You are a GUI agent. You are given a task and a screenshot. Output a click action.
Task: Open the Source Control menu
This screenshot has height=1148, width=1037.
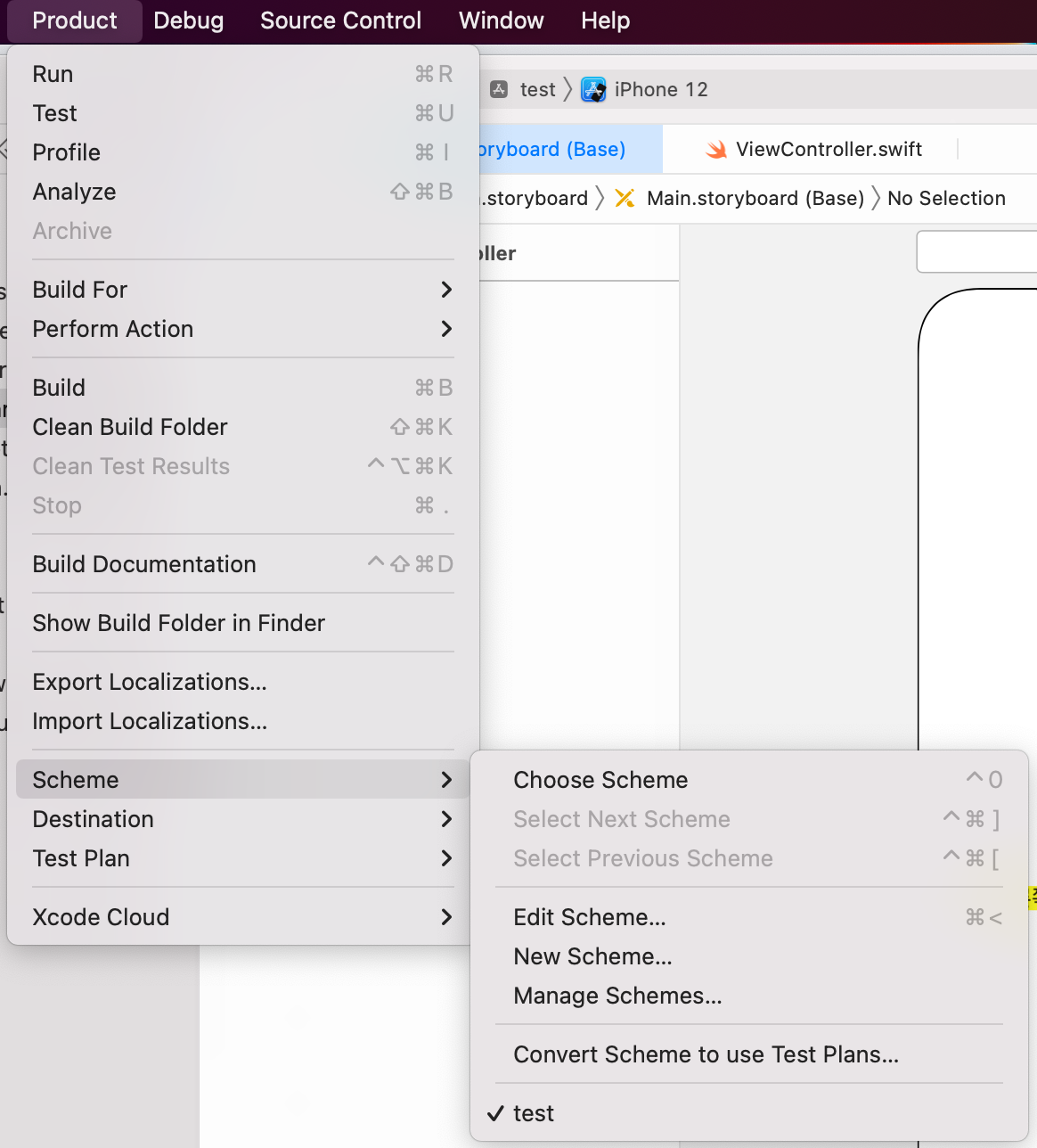point(340,20)
